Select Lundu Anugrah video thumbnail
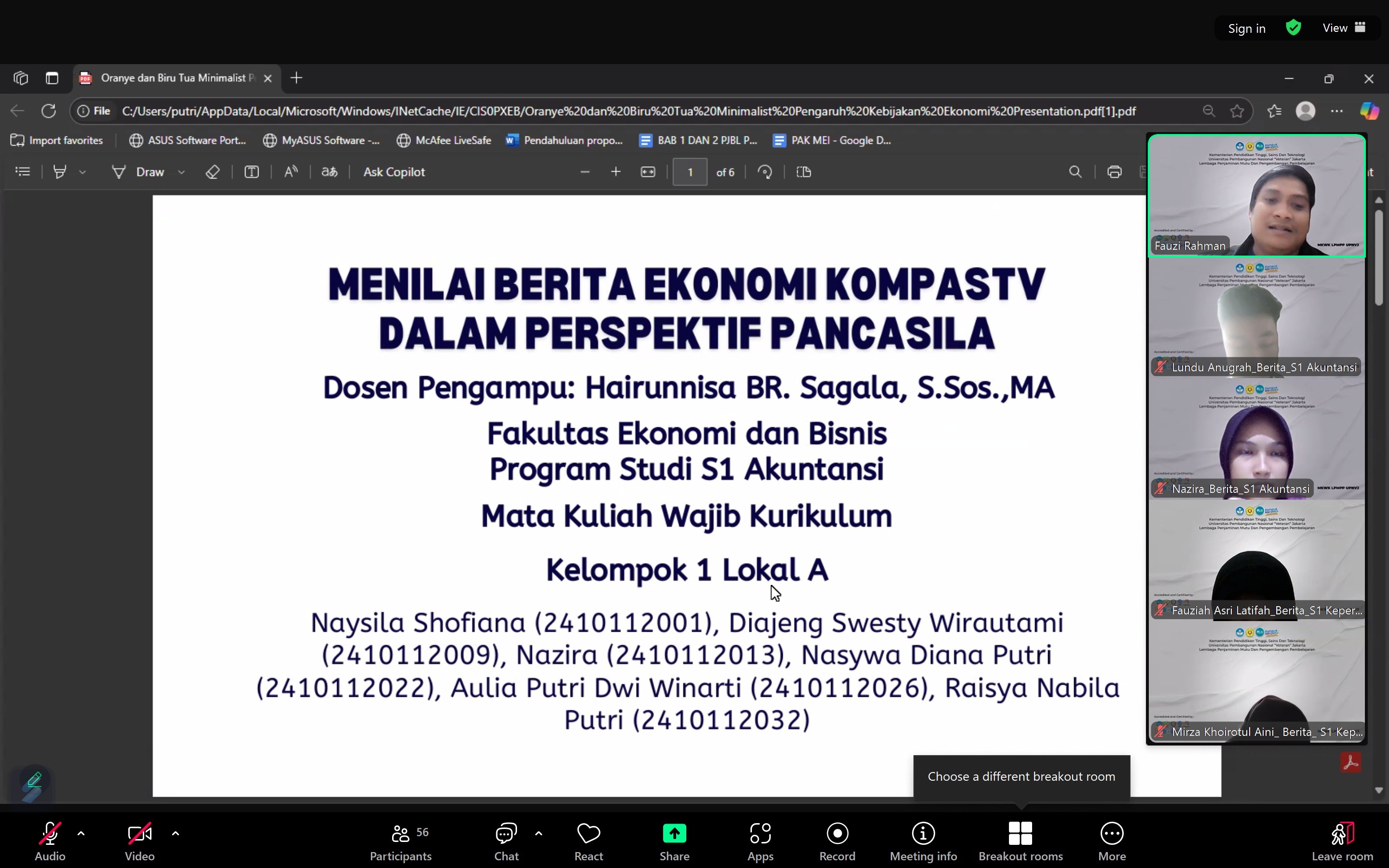The height and width of the screenshot is (868, 1389). 1256,317
